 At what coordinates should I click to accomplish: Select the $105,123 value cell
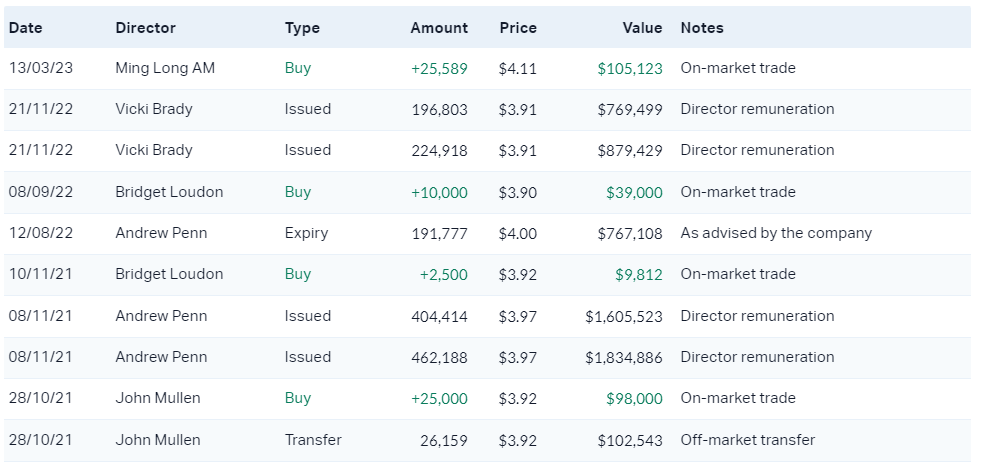pyautogui.click(x=629, y=68)
